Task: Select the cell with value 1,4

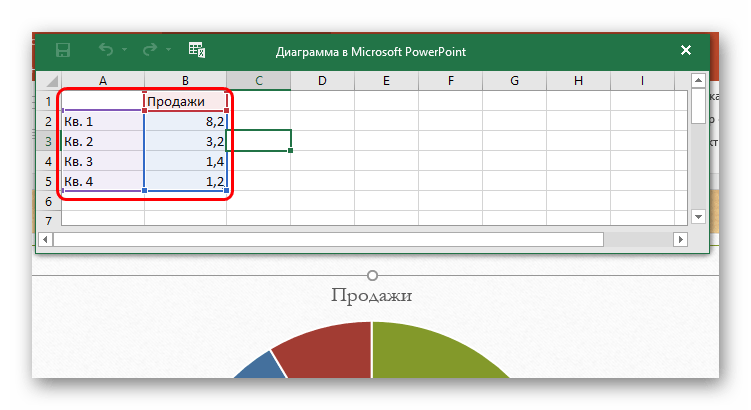Action: pyautogui.click(x=185, y=161)
